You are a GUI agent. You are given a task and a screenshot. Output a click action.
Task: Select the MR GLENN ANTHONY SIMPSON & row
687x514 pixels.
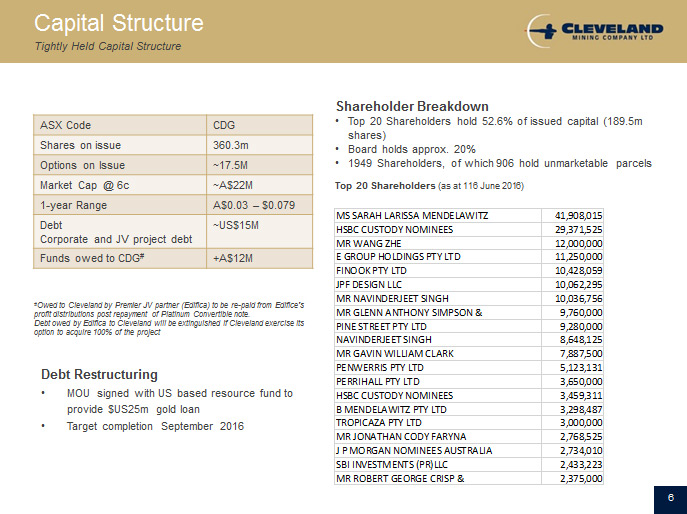coord(469,312)
